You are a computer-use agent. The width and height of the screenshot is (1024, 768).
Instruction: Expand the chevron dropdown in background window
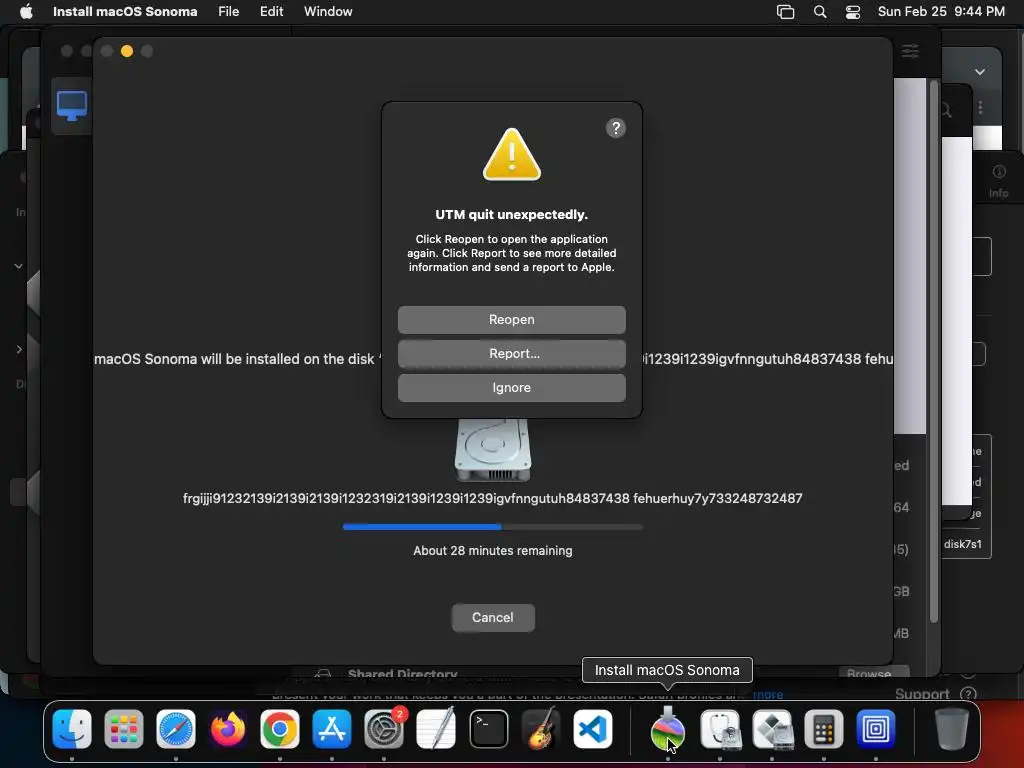(980, 72)
